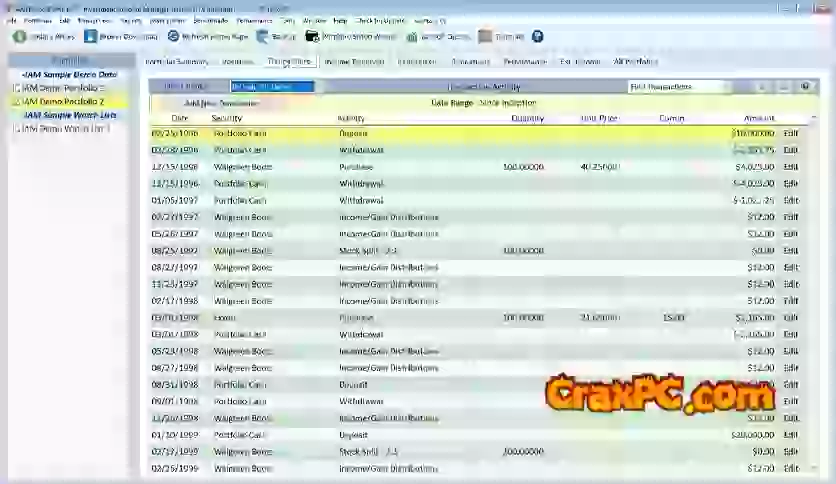
Task: Click the Backup toolbar icon
Action: [262, 36]
